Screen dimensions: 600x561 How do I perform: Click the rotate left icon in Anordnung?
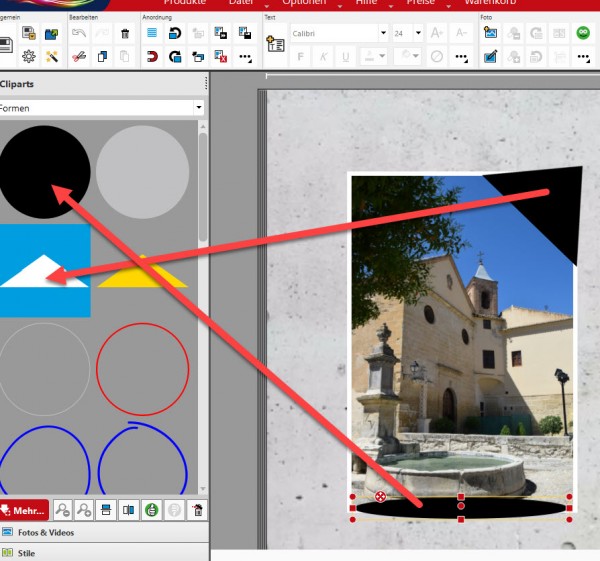[175, 33]
